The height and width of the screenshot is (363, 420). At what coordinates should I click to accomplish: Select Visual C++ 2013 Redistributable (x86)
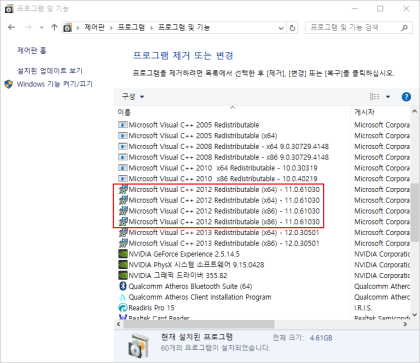(x=224, y=243)
